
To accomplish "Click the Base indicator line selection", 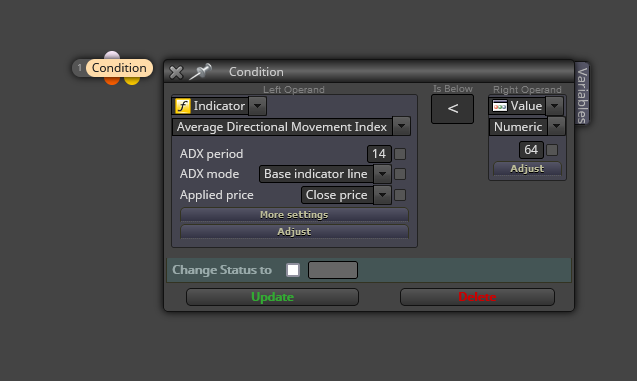I will 316,174.
